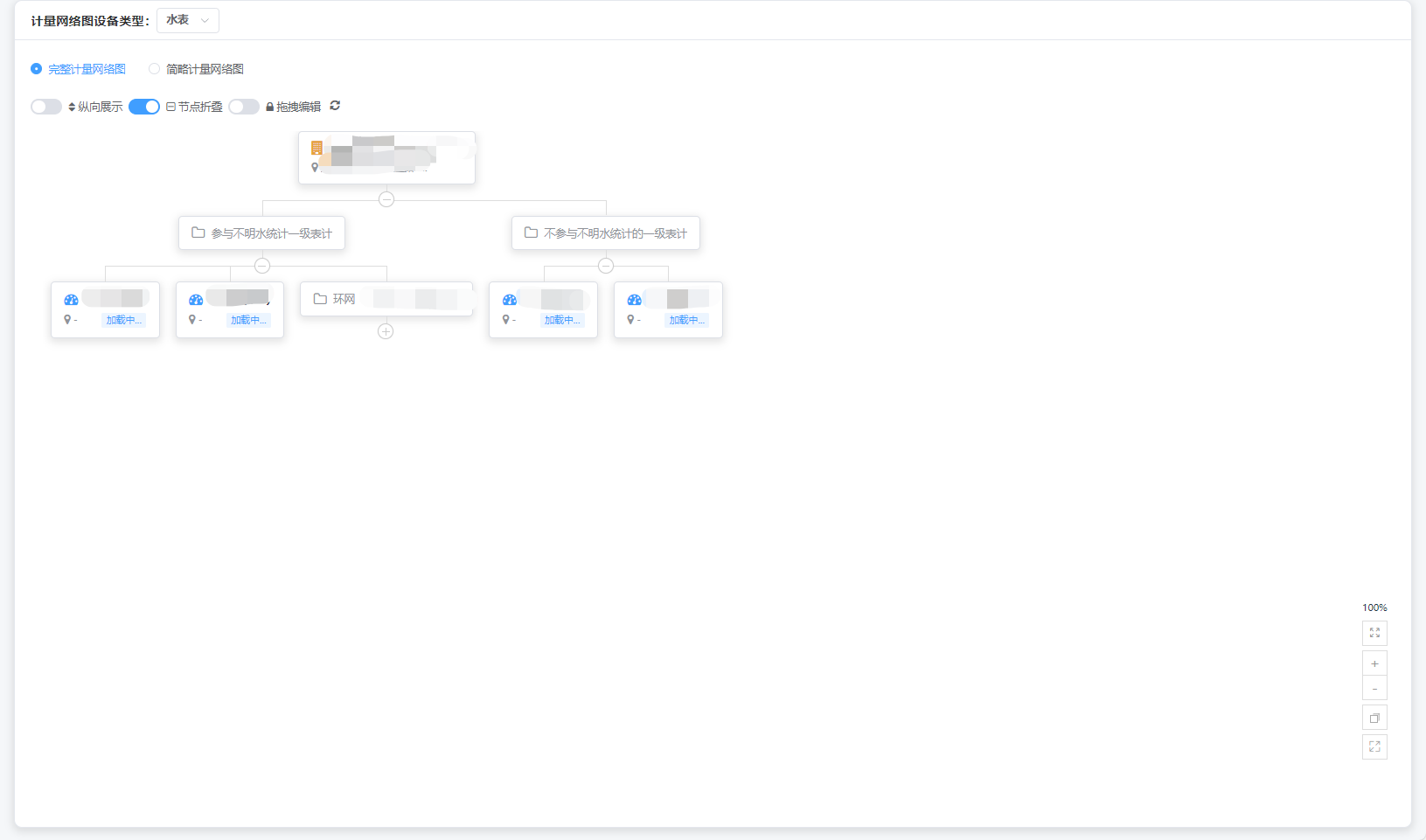Click the refresh icon beside 拖拽编辑

335,106
